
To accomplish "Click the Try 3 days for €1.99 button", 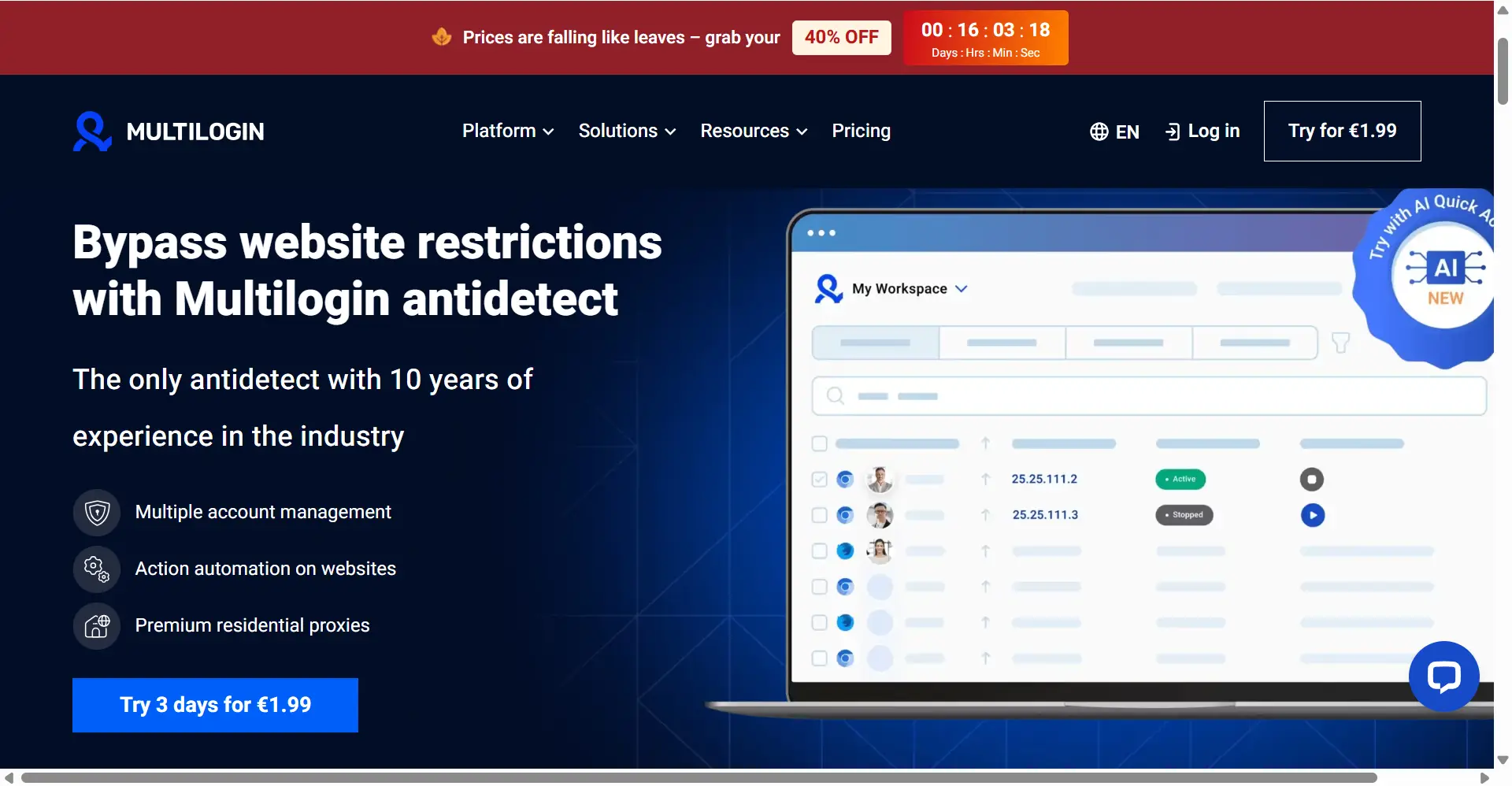I will click(215, 705).
